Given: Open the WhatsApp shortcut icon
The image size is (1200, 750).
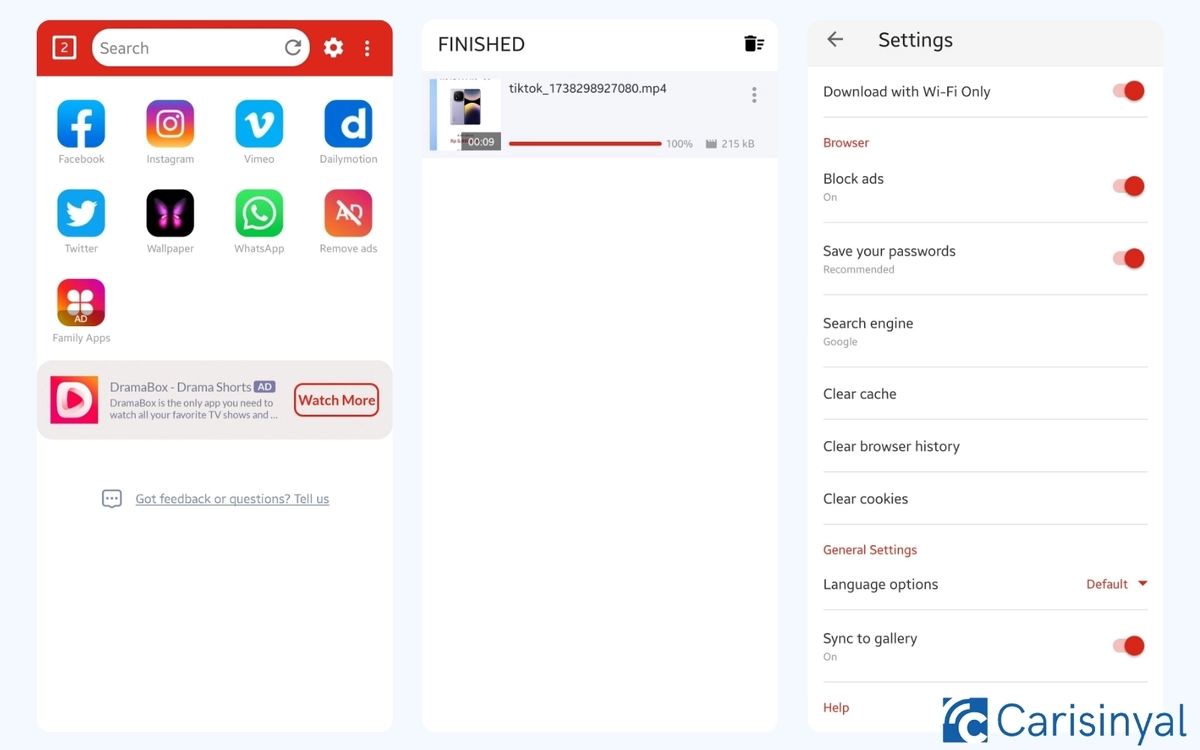Looking at the screenshot, I should point(259,213).
